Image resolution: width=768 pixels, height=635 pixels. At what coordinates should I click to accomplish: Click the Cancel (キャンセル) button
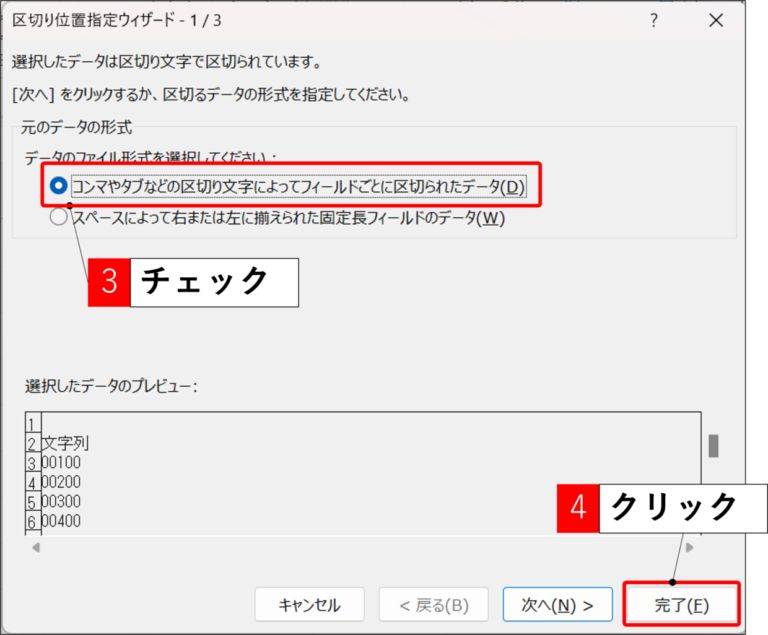point(309,605)
